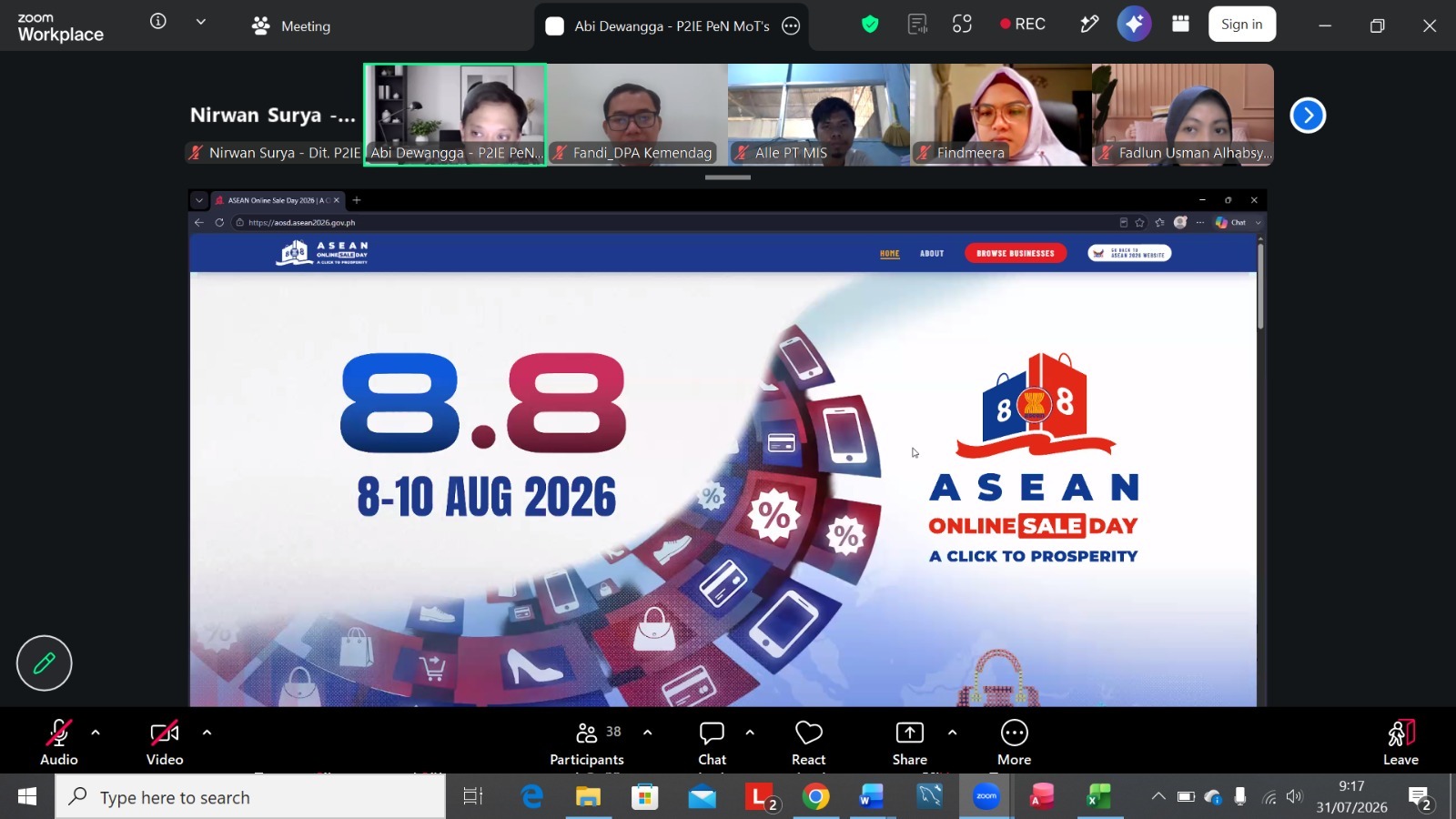This screenshot has height=819, width=1456.
Task: Open Chat panel
Action: point(712,743)
